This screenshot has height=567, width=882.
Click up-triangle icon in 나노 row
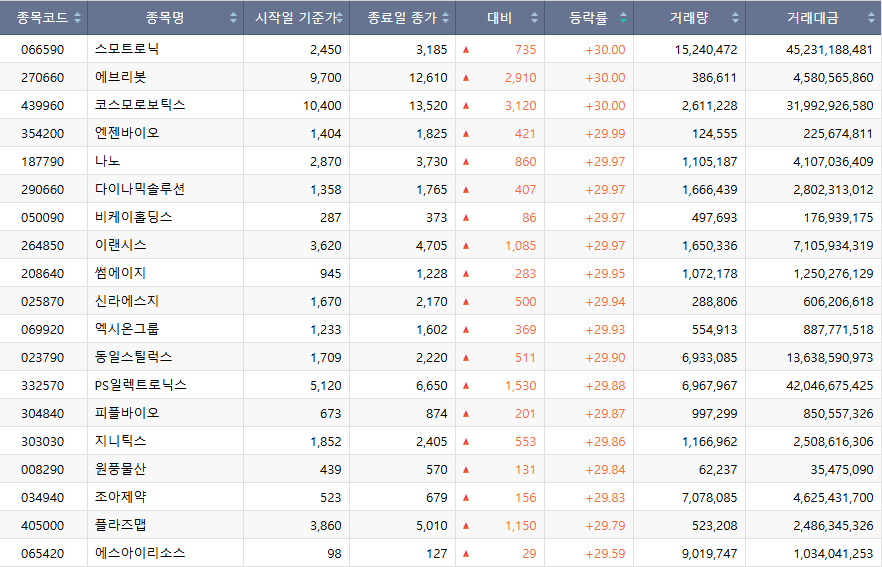[x=466, y=161]
